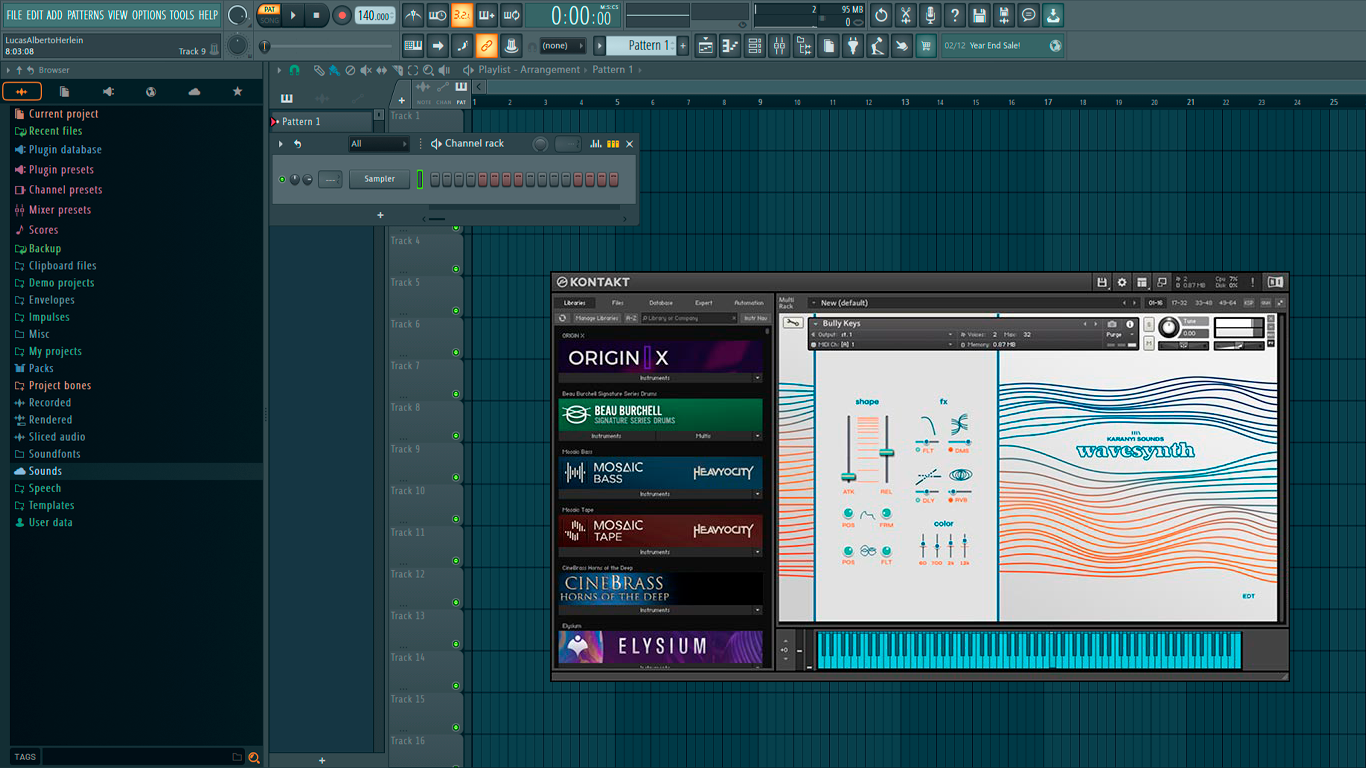Click the record button in transport

pyautogui.click(x=342, y=15)
